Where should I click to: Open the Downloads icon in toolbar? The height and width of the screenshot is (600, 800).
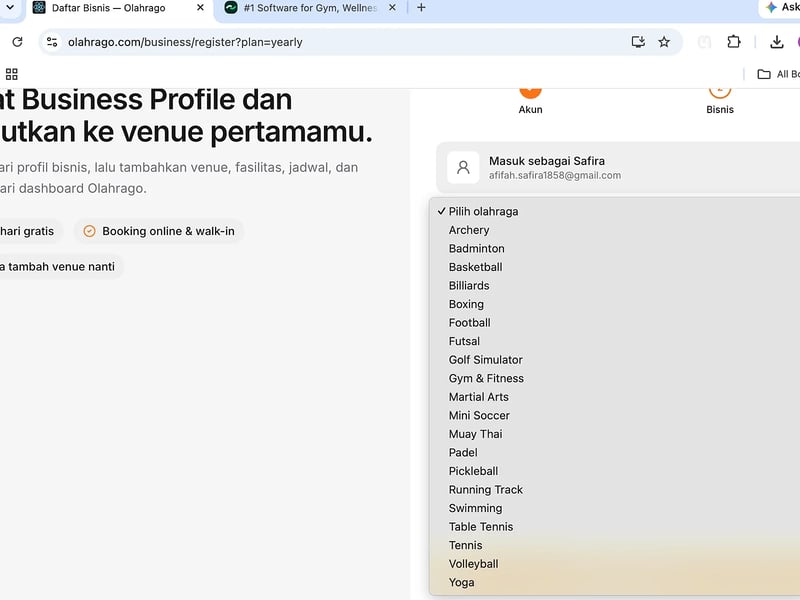777,42
